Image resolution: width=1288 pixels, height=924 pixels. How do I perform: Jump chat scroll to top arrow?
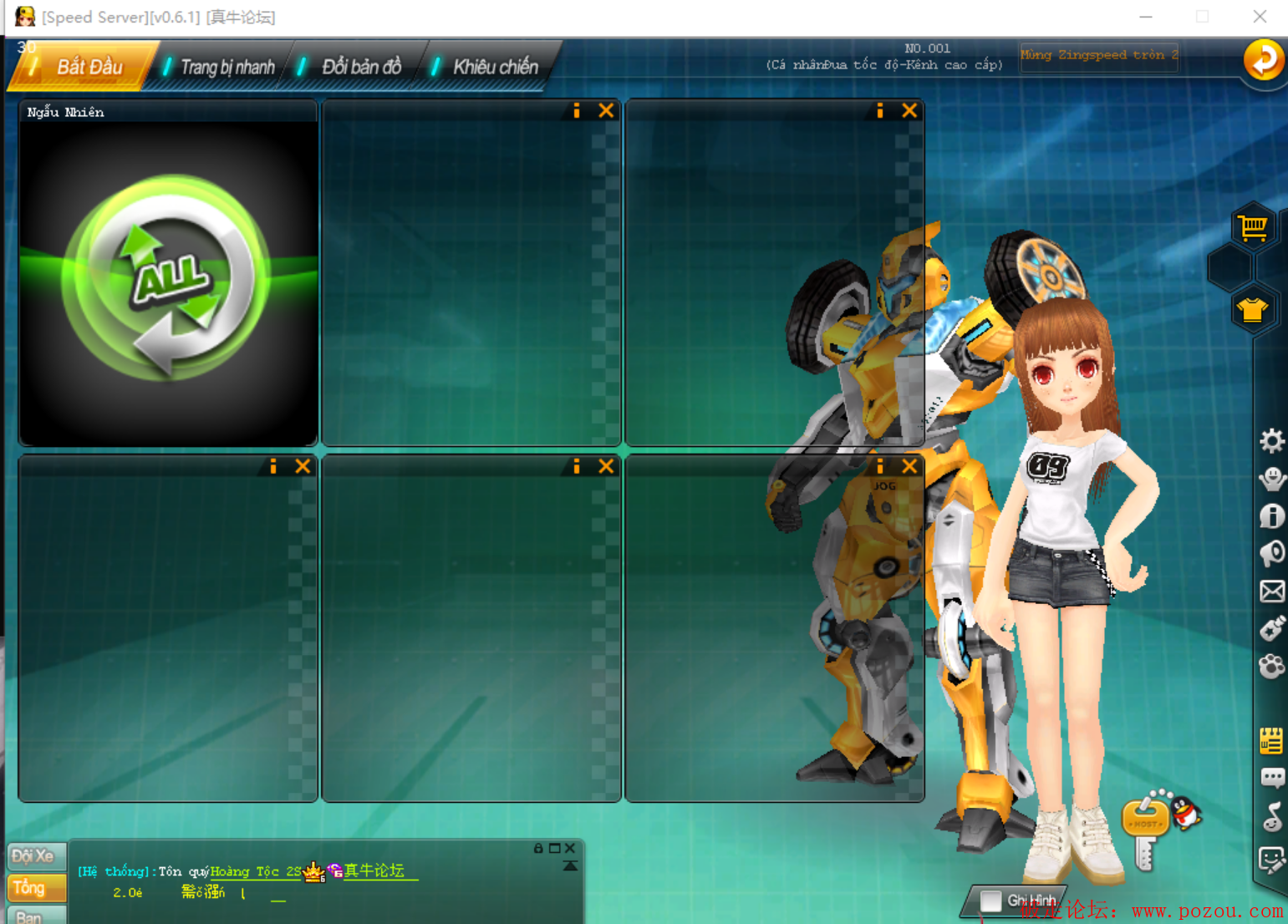(x=570, y=866)
